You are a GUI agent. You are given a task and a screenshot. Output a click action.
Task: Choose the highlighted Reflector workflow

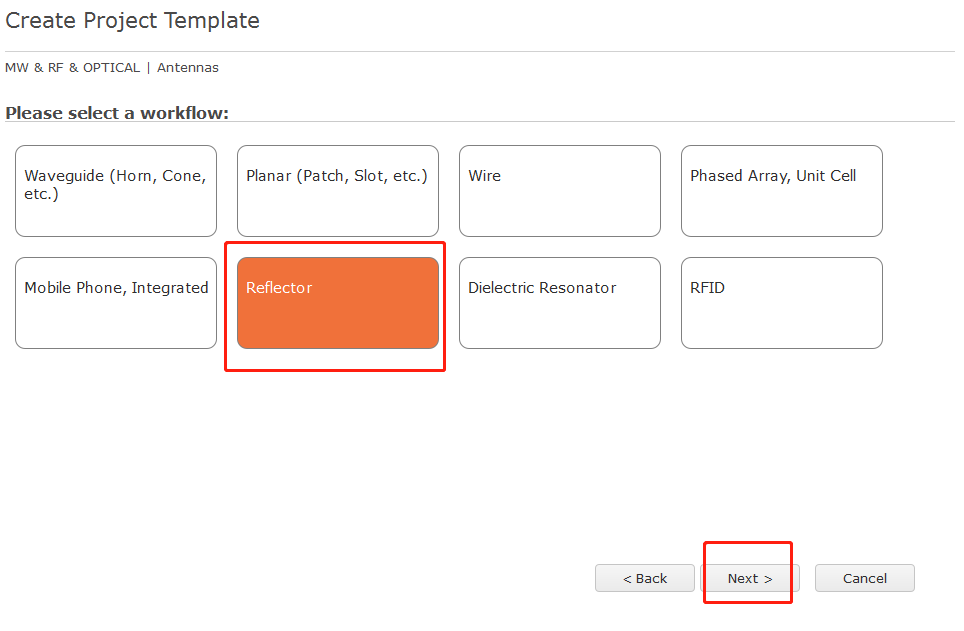pyautogui.click(x=338, y=303)
